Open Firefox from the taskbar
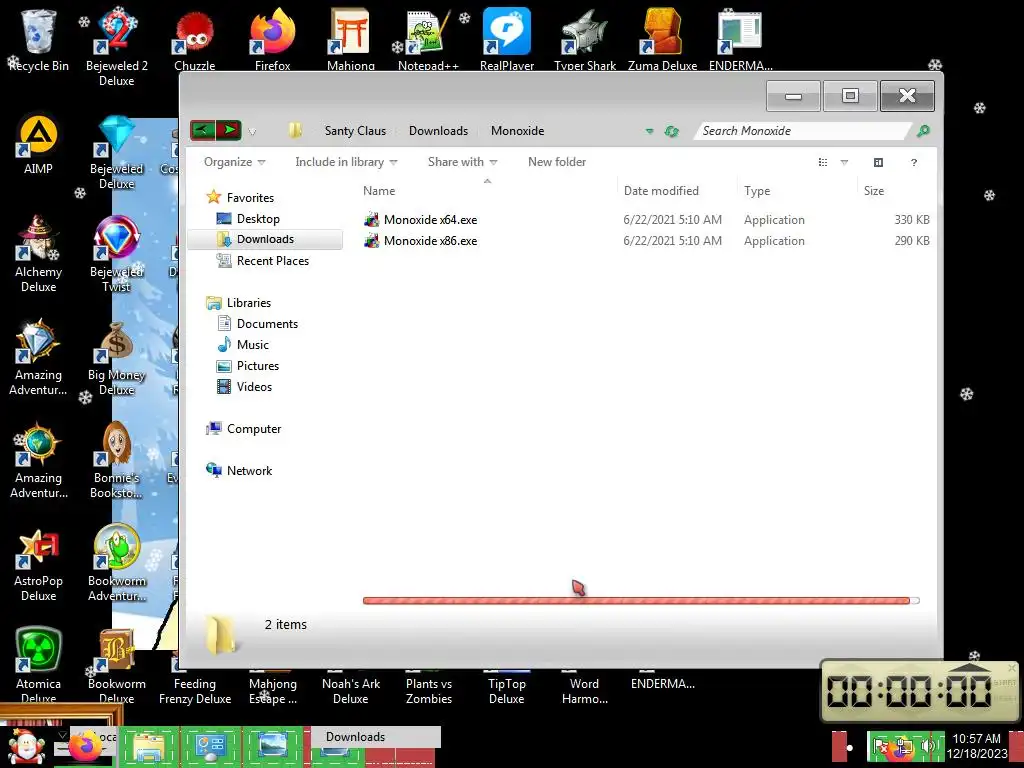Viewport: 1024px width, 768px height. coord(86,746)
